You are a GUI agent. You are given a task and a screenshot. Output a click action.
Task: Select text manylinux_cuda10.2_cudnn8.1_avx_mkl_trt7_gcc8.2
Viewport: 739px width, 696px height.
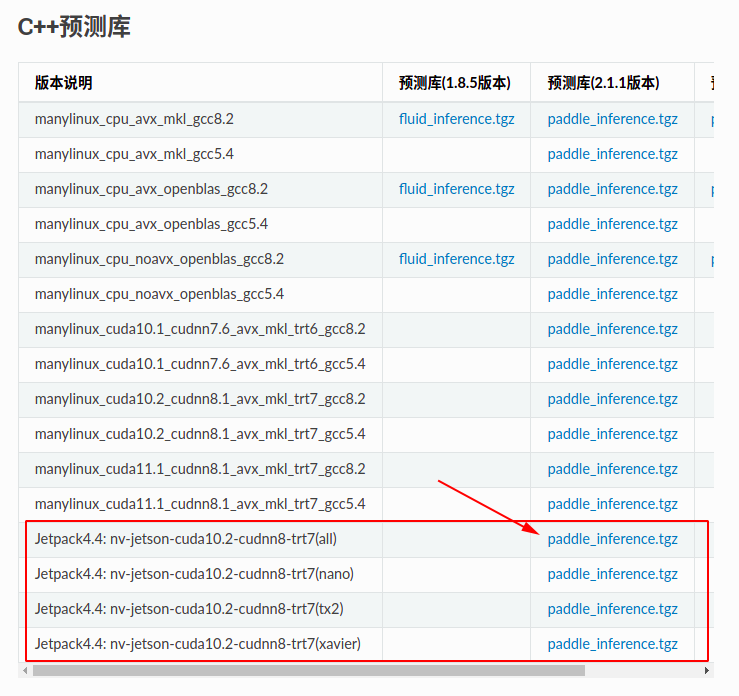point(200,400)
